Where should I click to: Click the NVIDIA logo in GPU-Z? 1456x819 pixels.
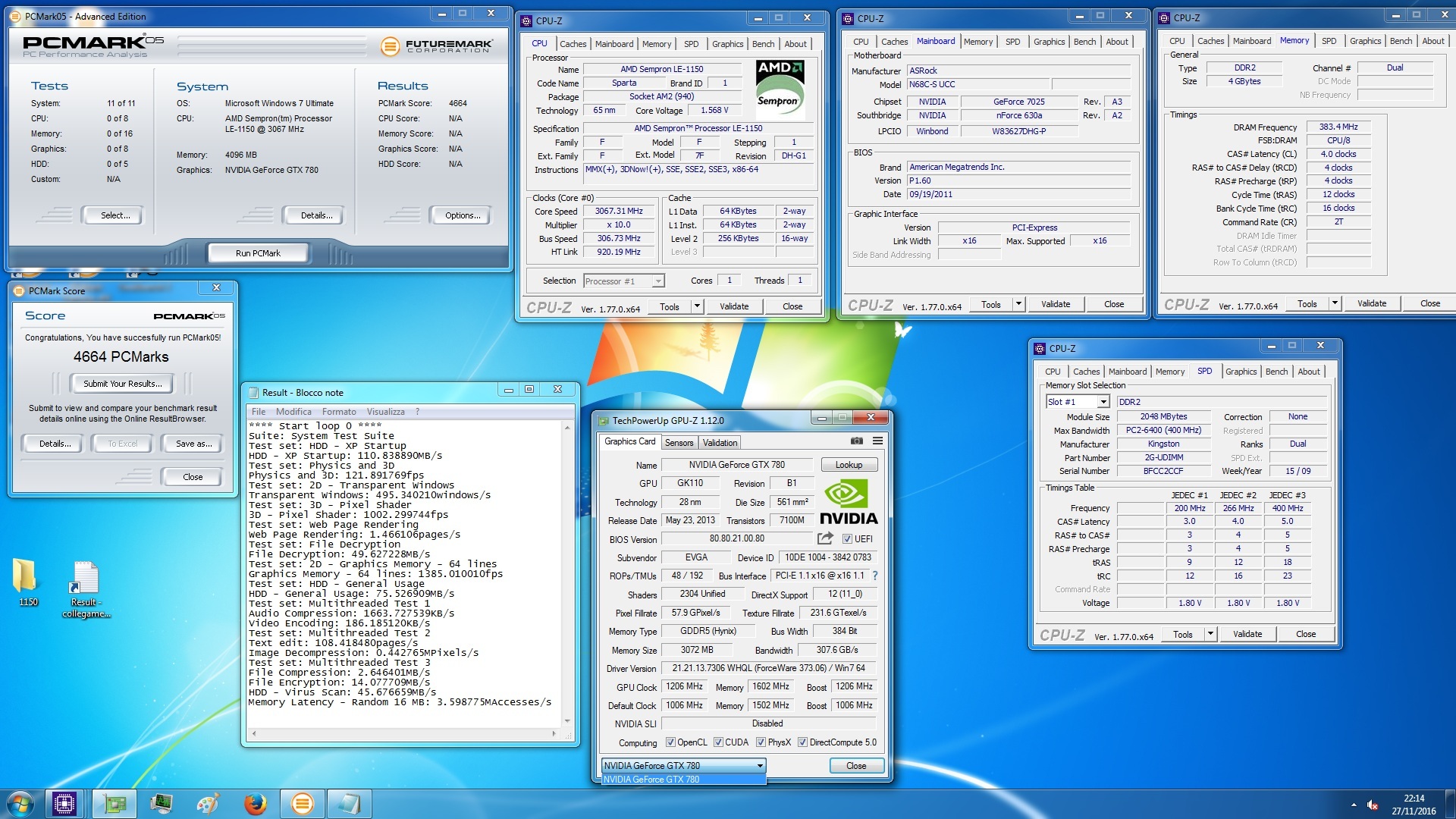pyautogui.click(x=849, y=502)
